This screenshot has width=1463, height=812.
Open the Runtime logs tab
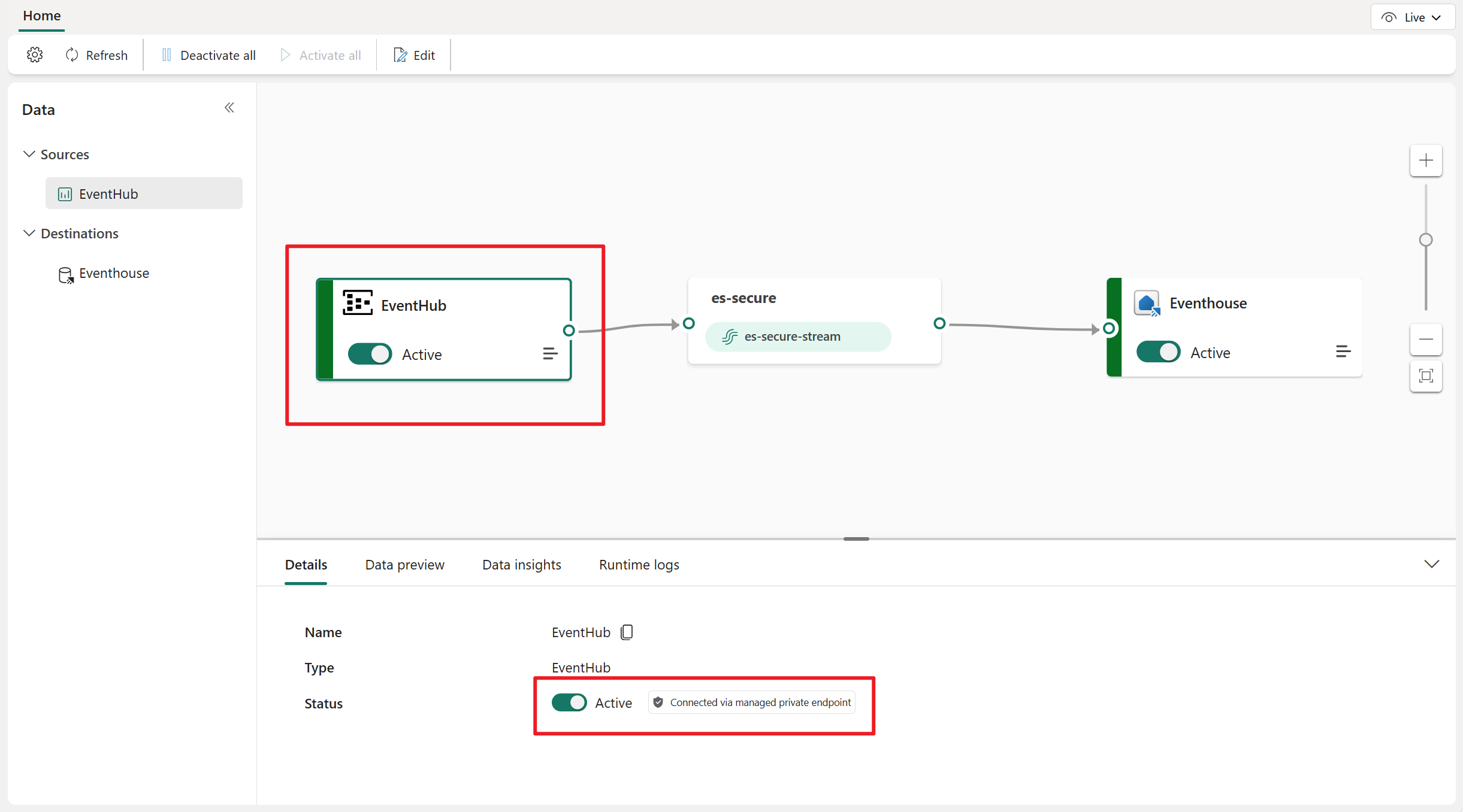[x=639, y=565]
